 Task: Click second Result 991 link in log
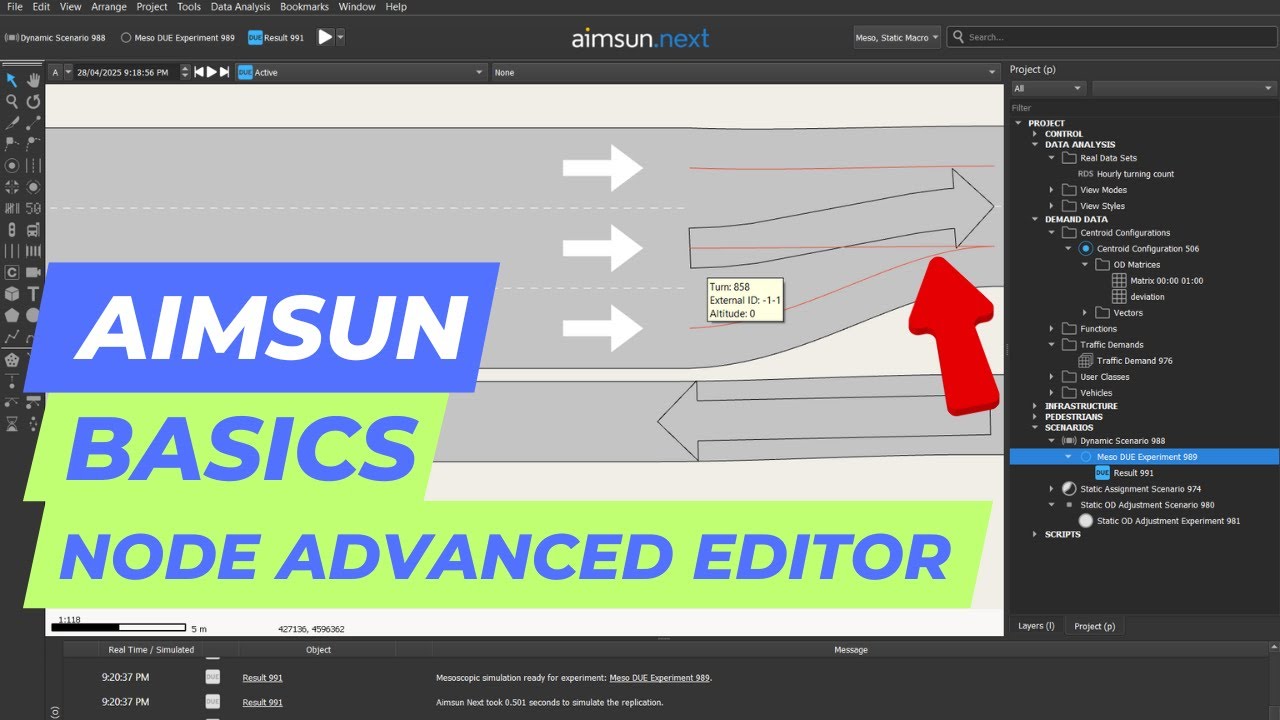click(262, 703)
